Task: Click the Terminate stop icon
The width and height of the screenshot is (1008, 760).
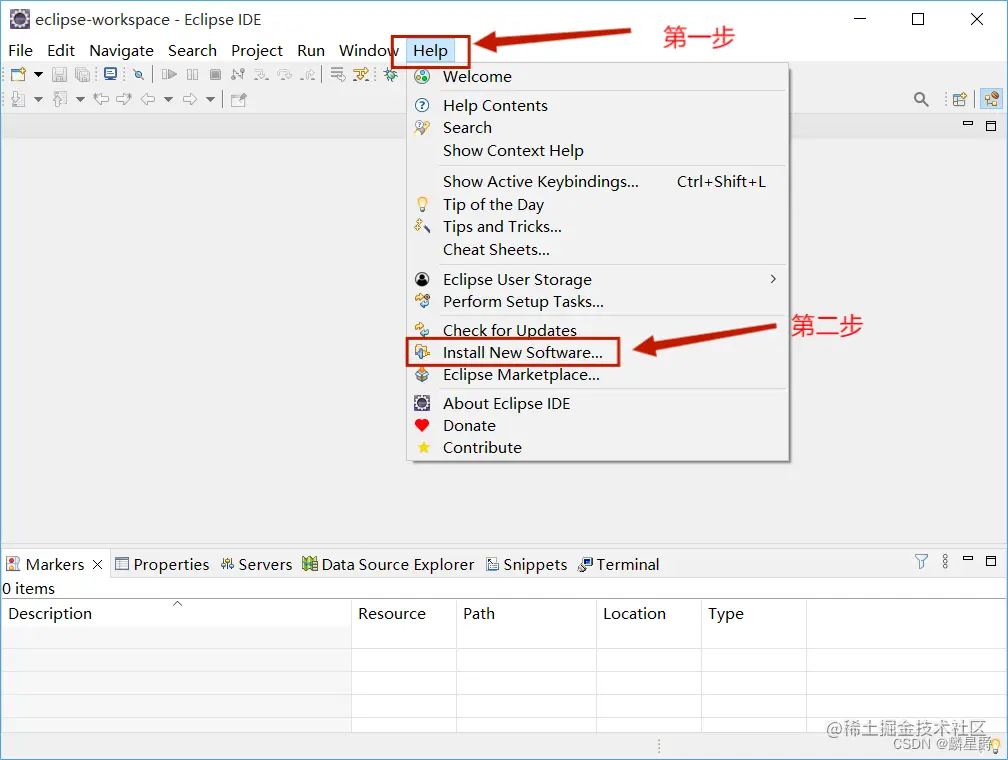Action: pos(215,75)
